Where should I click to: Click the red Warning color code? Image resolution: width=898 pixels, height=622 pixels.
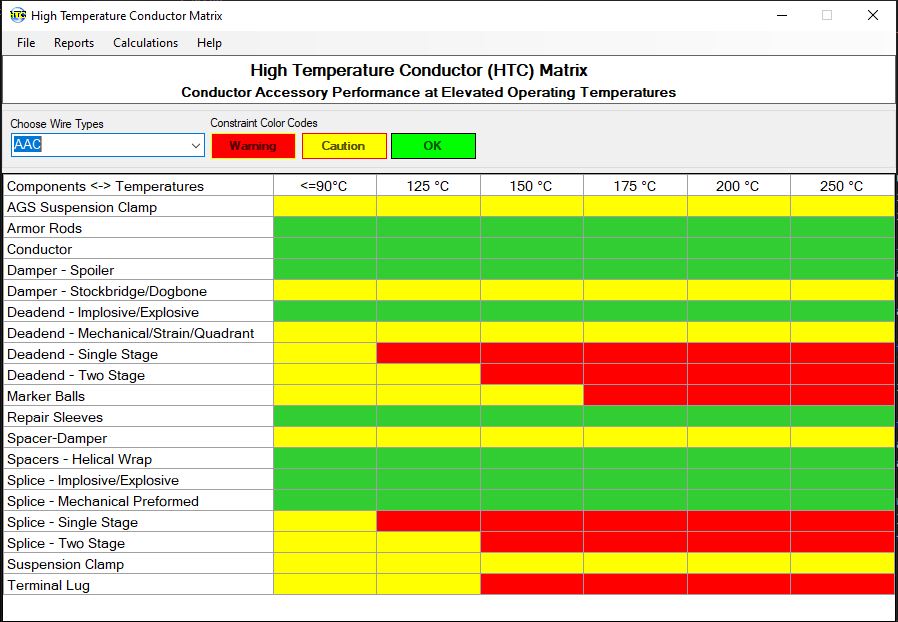(x=253, y=146)
